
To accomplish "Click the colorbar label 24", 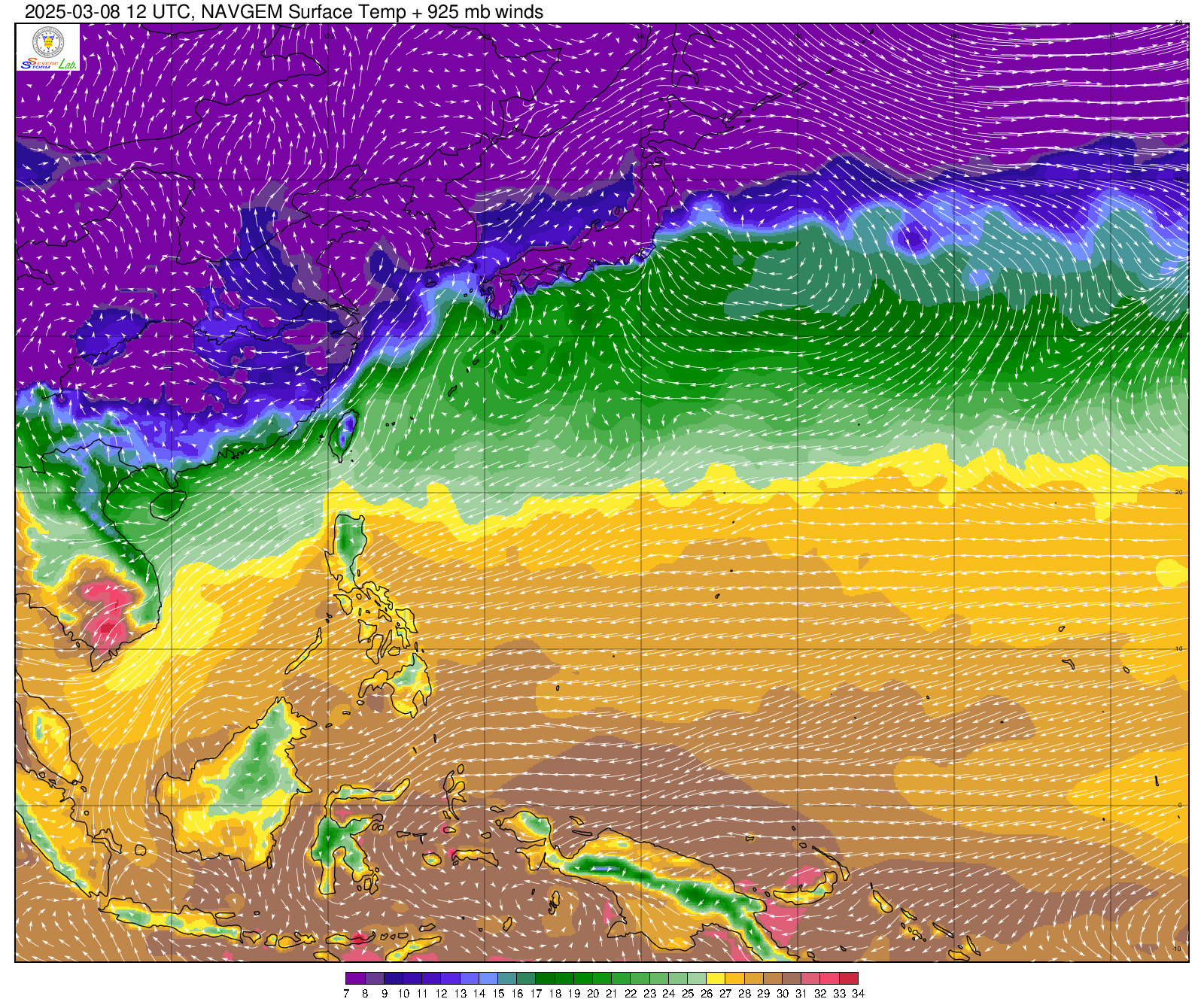I will (668, 994).
